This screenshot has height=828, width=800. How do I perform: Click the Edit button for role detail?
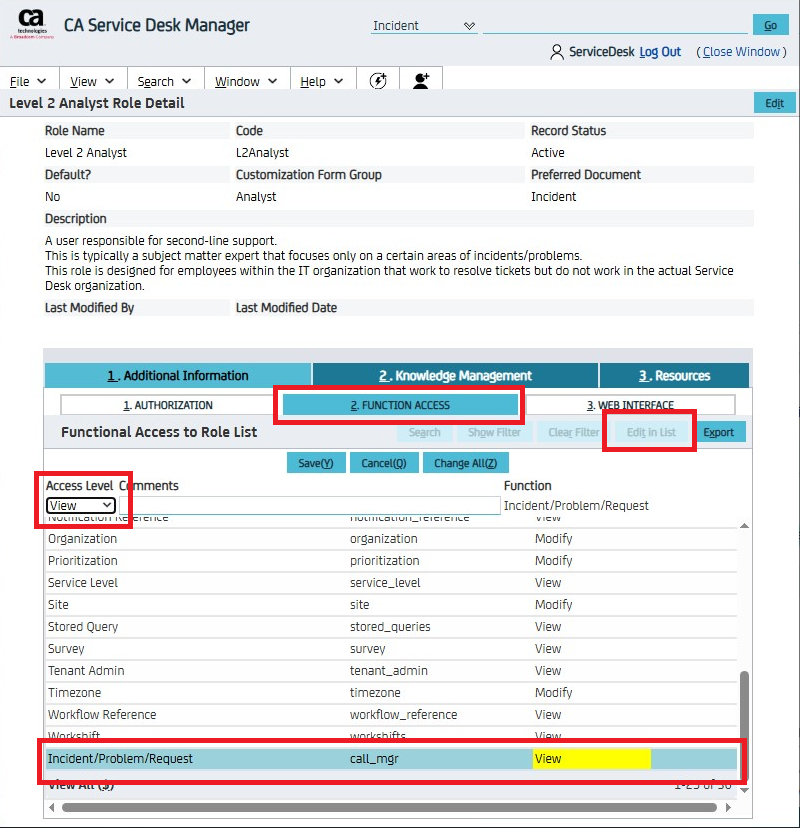774,103
